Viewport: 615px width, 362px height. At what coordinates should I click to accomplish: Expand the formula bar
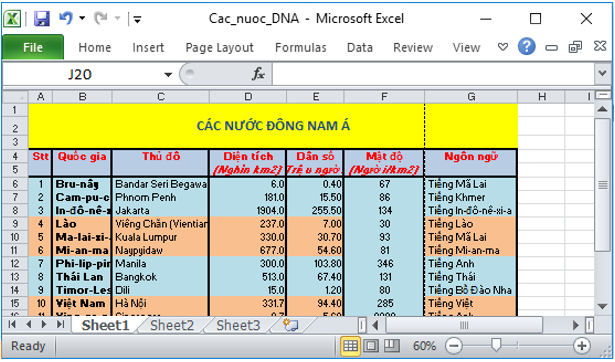[x=602, y=73]
